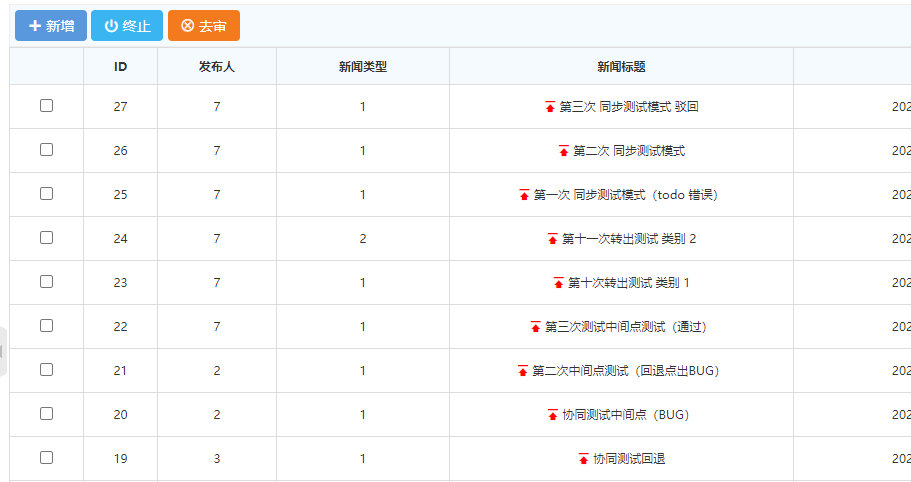911x482 pixels.
Task: Check the checkbox for row ID 27
Action: [46, 106]
